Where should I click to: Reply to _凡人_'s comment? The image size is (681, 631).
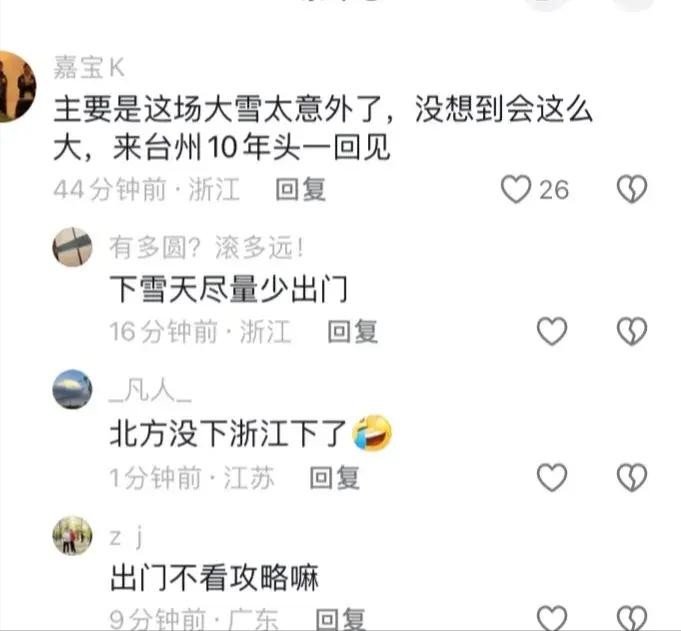click(x=334, y=478)
